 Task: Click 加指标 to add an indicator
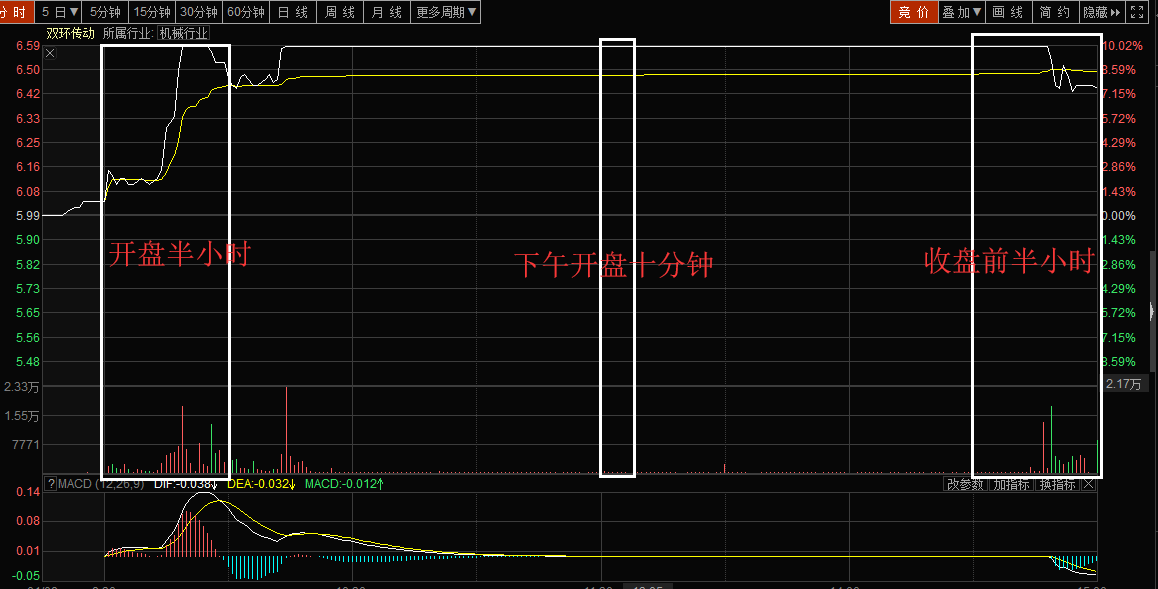point(1011,484)
